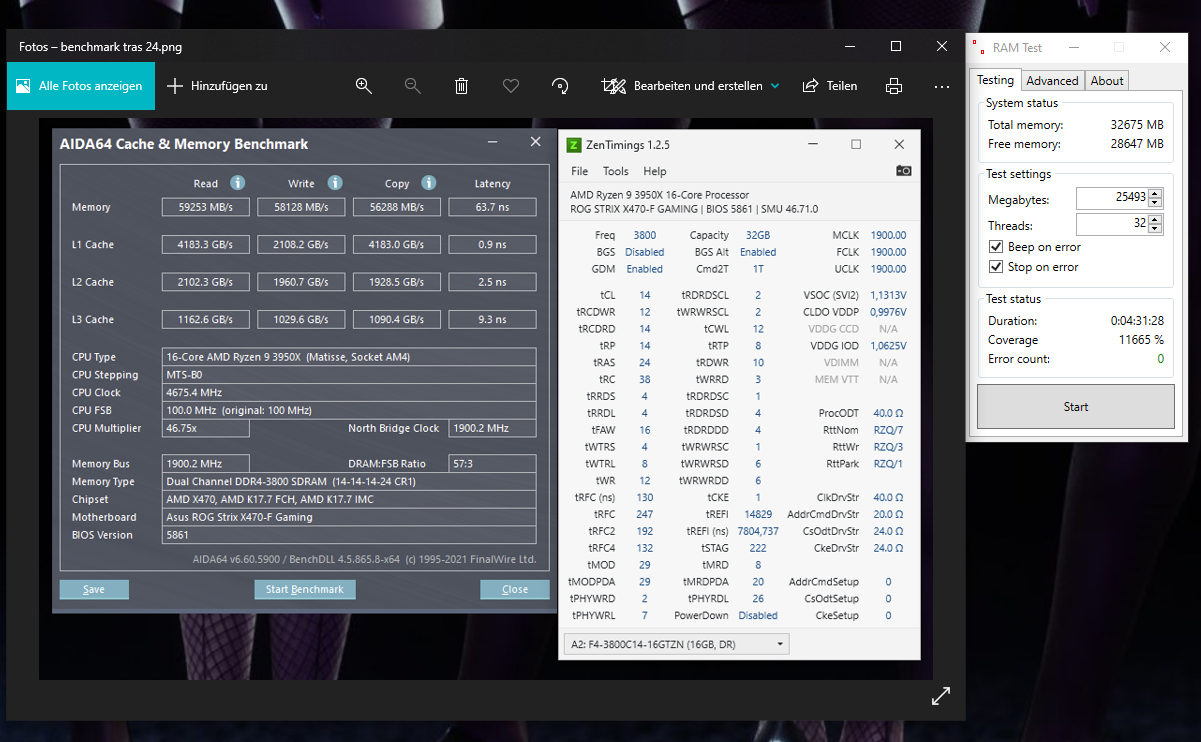The height and width of the screenshot is (742, 1201).
Task: Click the Threads input field
Action: 1112,224
